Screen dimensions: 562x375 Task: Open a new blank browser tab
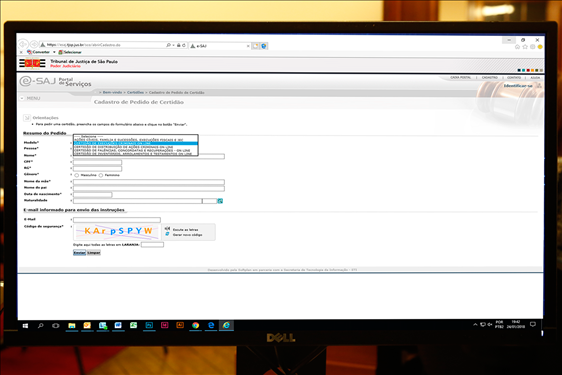click(x=256, y=46)
